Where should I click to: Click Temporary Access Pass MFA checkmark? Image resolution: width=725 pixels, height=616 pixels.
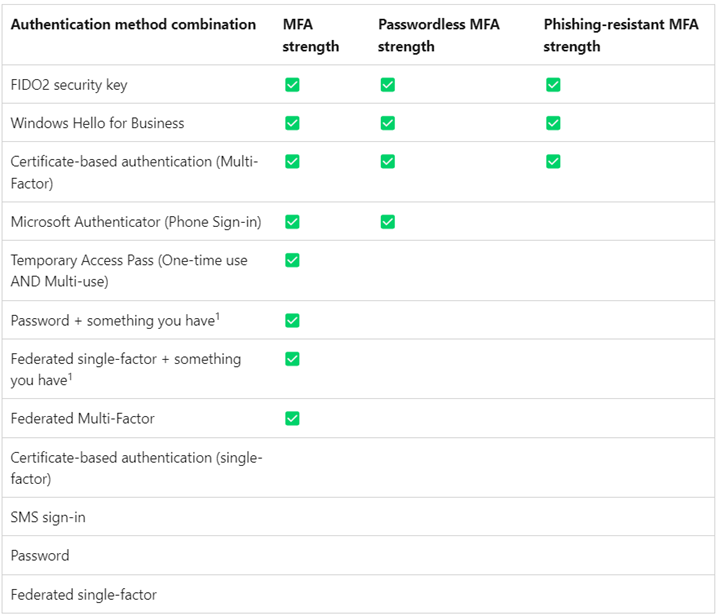pyautogui.click(x=292, y=260)
